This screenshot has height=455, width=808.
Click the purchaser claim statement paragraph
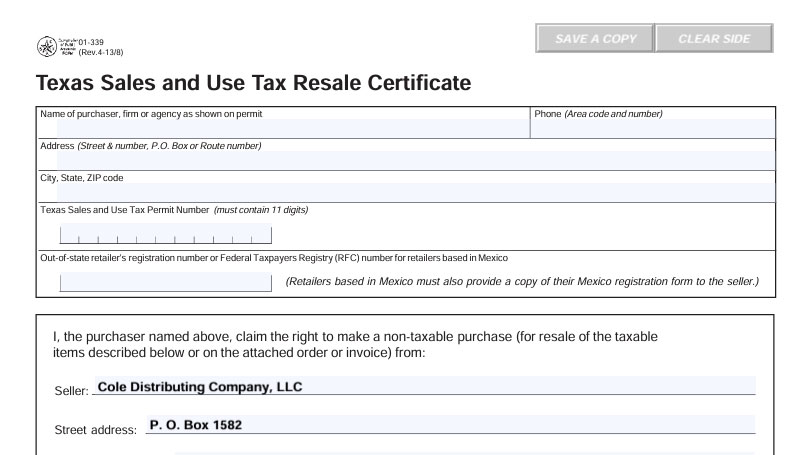click(355, 345)
